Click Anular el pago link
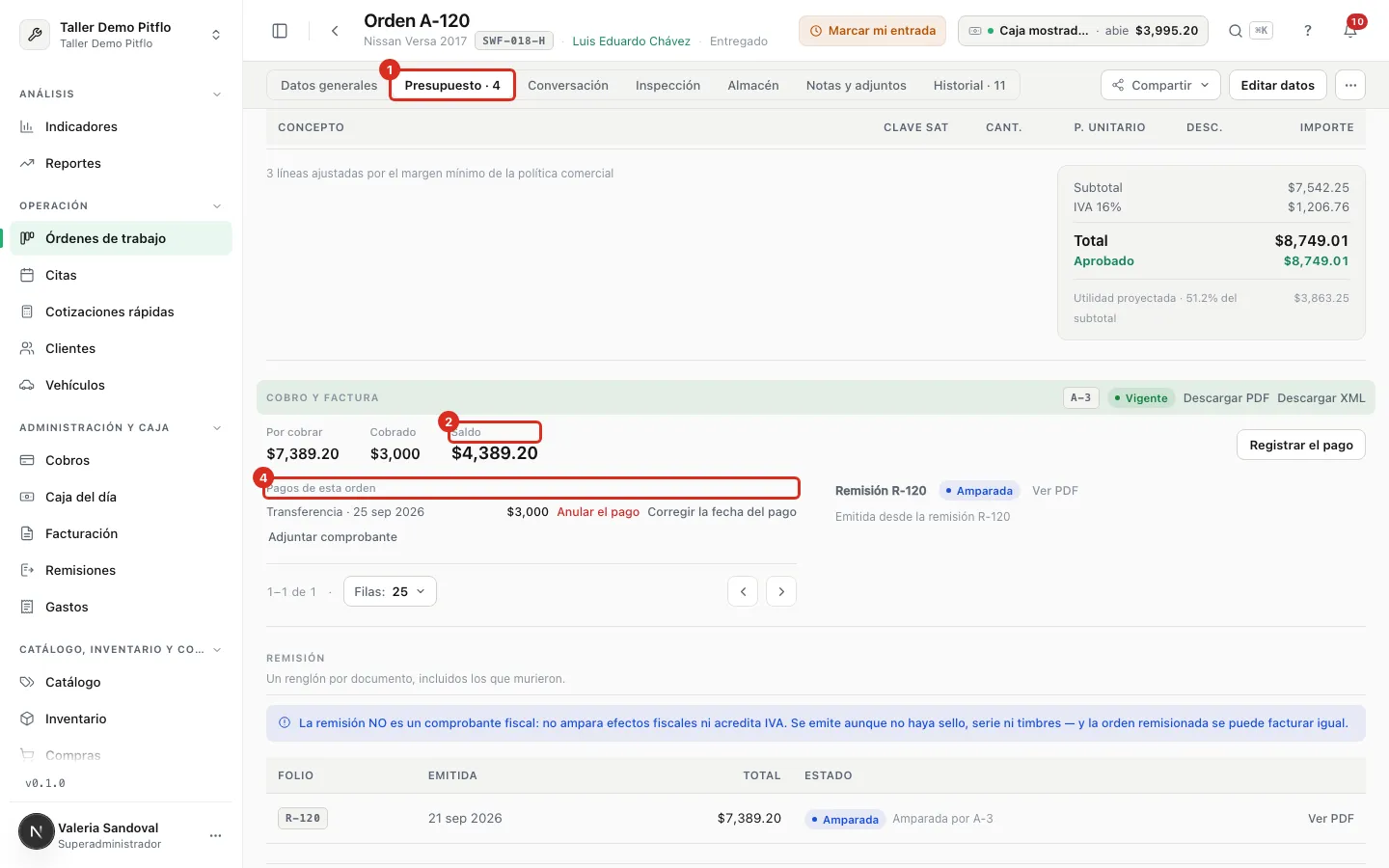The width and height of the screenshot is (1389, 868). coord(598,512)
